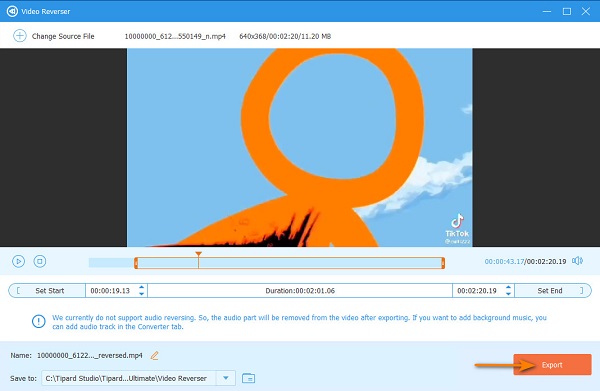Minimize the Video Reverser window

[547, 11]
